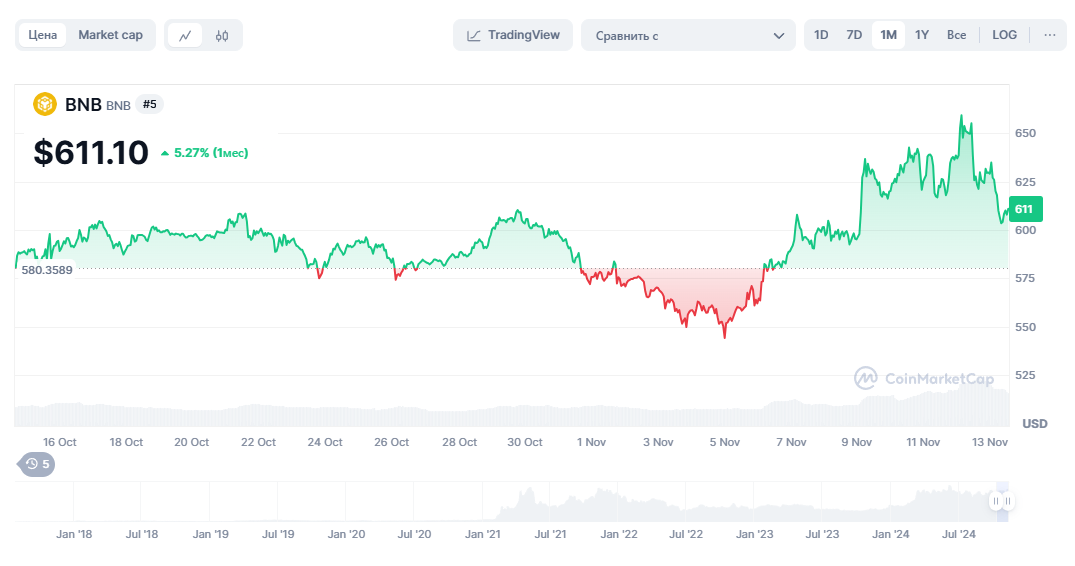This screenshot has height=566, width=1075.
Task: Click Jan '21 on the overview timeline
Action: click(x=483, y=534)
